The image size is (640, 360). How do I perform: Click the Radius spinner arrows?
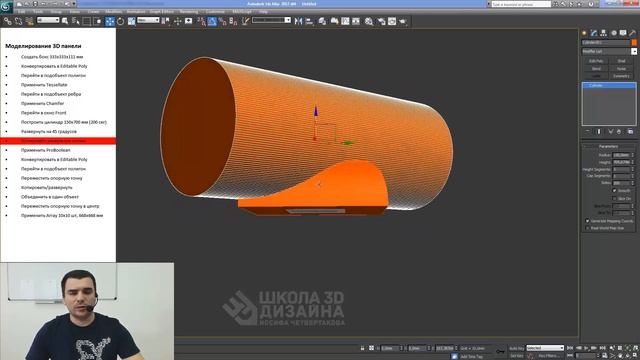[x=633, y=155]
